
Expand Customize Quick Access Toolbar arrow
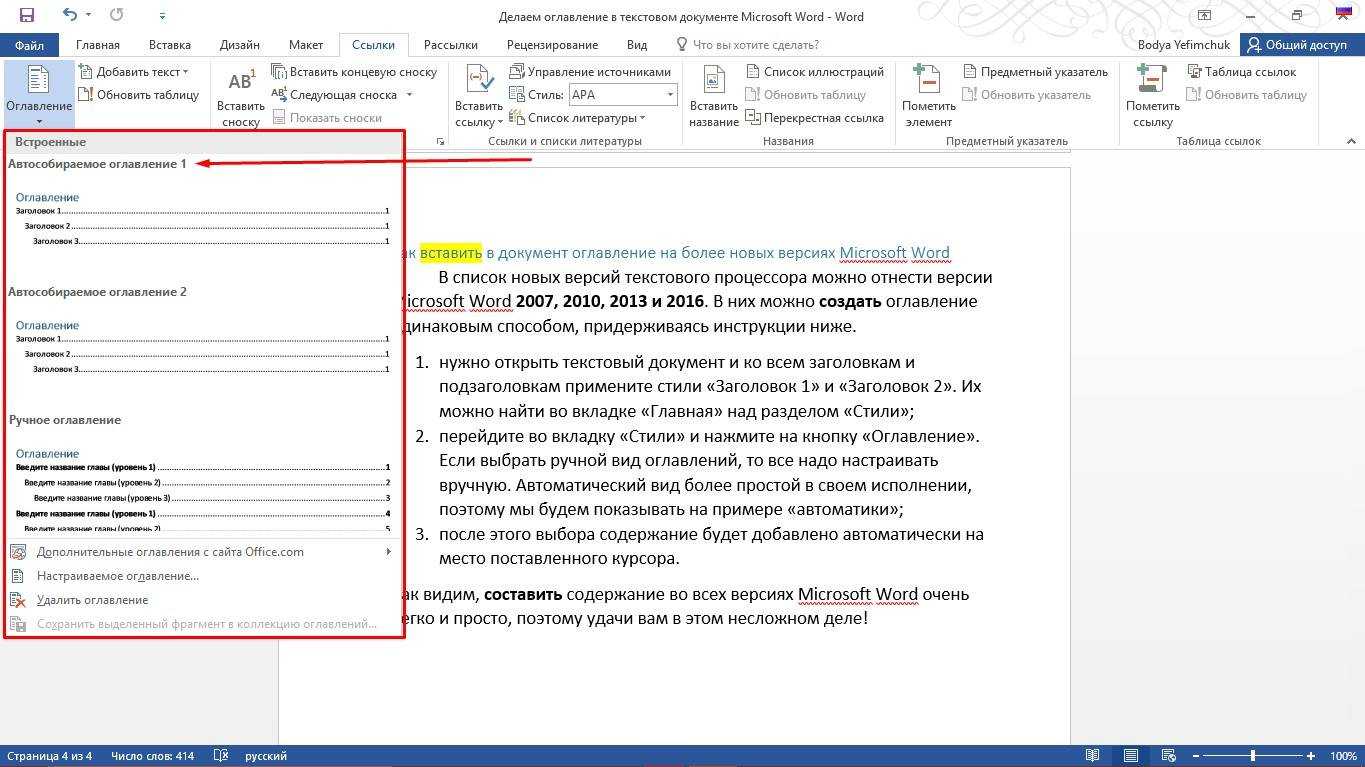(160, 15)
